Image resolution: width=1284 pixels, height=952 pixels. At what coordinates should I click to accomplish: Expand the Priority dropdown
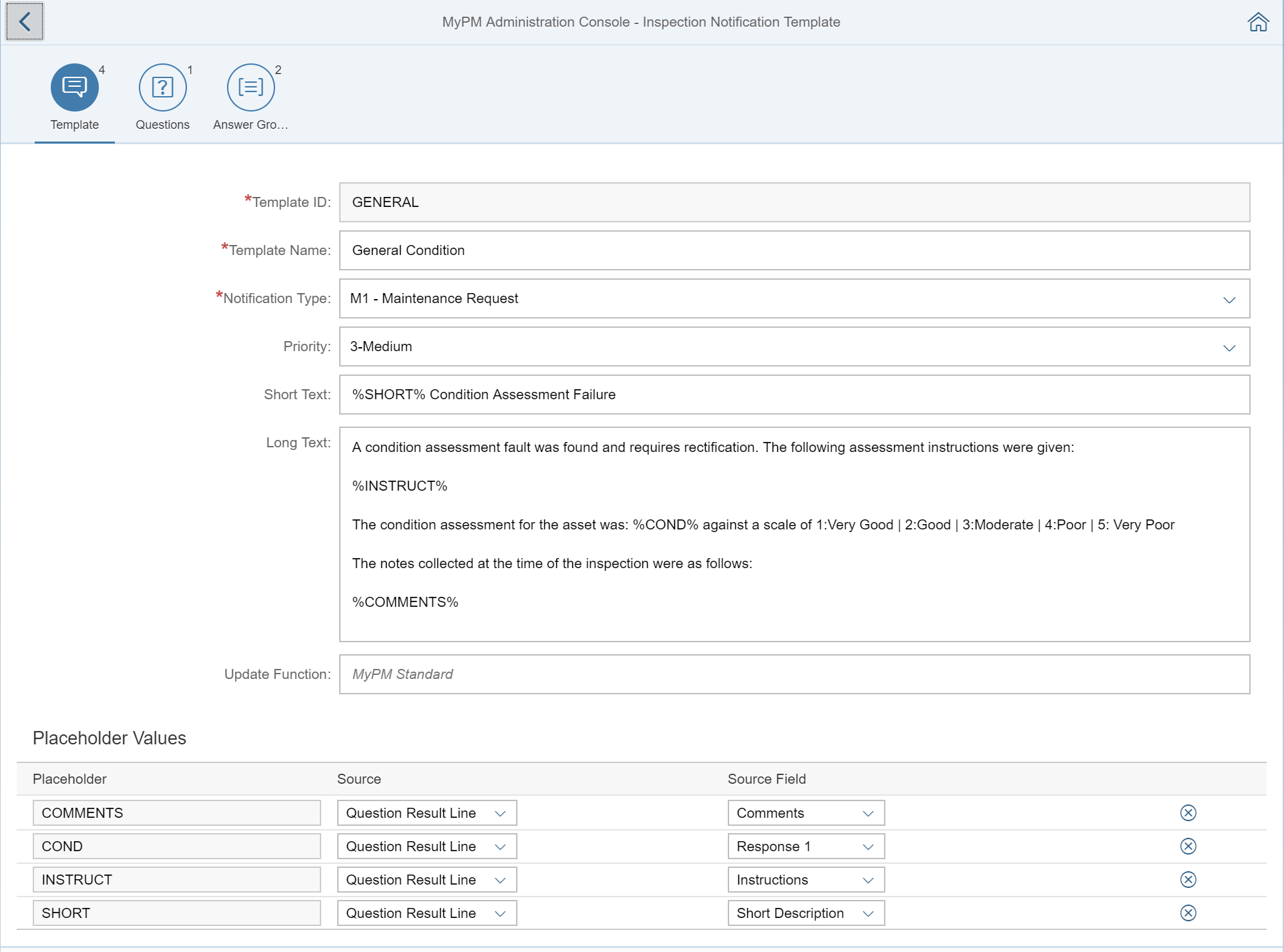[1229, 346]
